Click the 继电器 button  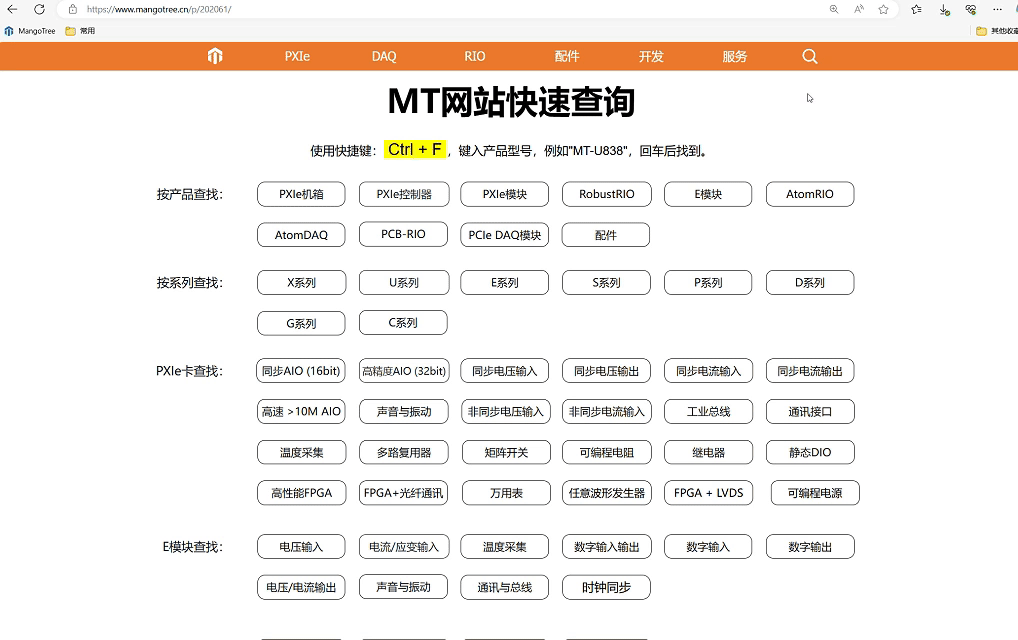708,452
